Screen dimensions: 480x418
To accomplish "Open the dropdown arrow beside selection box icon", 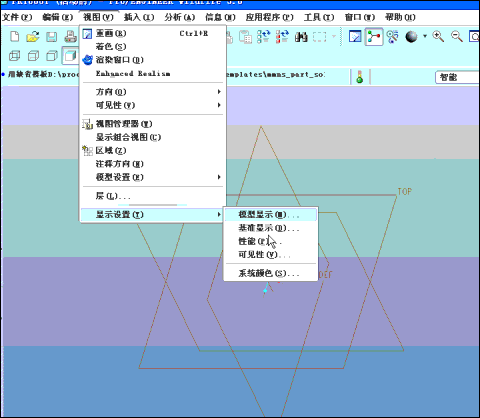I will [334, 36].
